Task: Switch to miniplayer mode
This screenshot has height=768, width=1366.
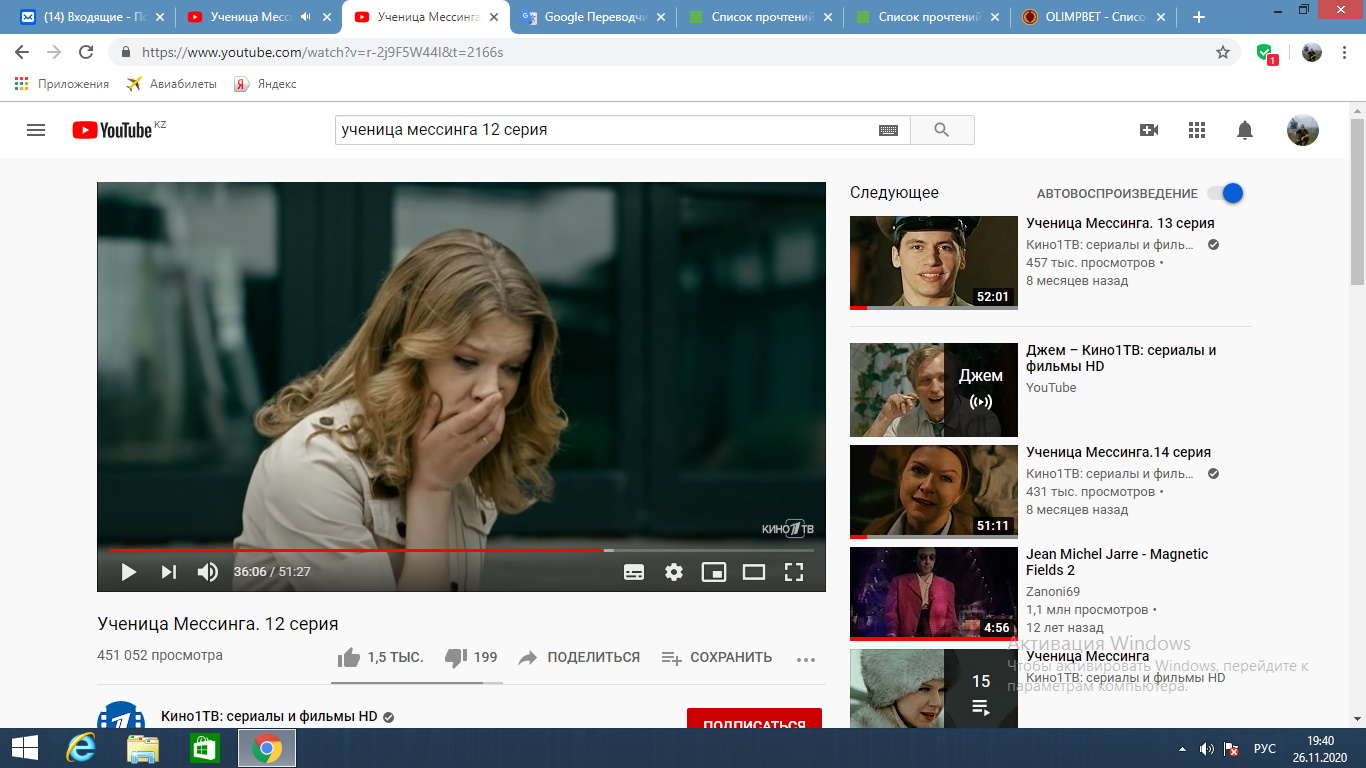Action: pos(713,572)
